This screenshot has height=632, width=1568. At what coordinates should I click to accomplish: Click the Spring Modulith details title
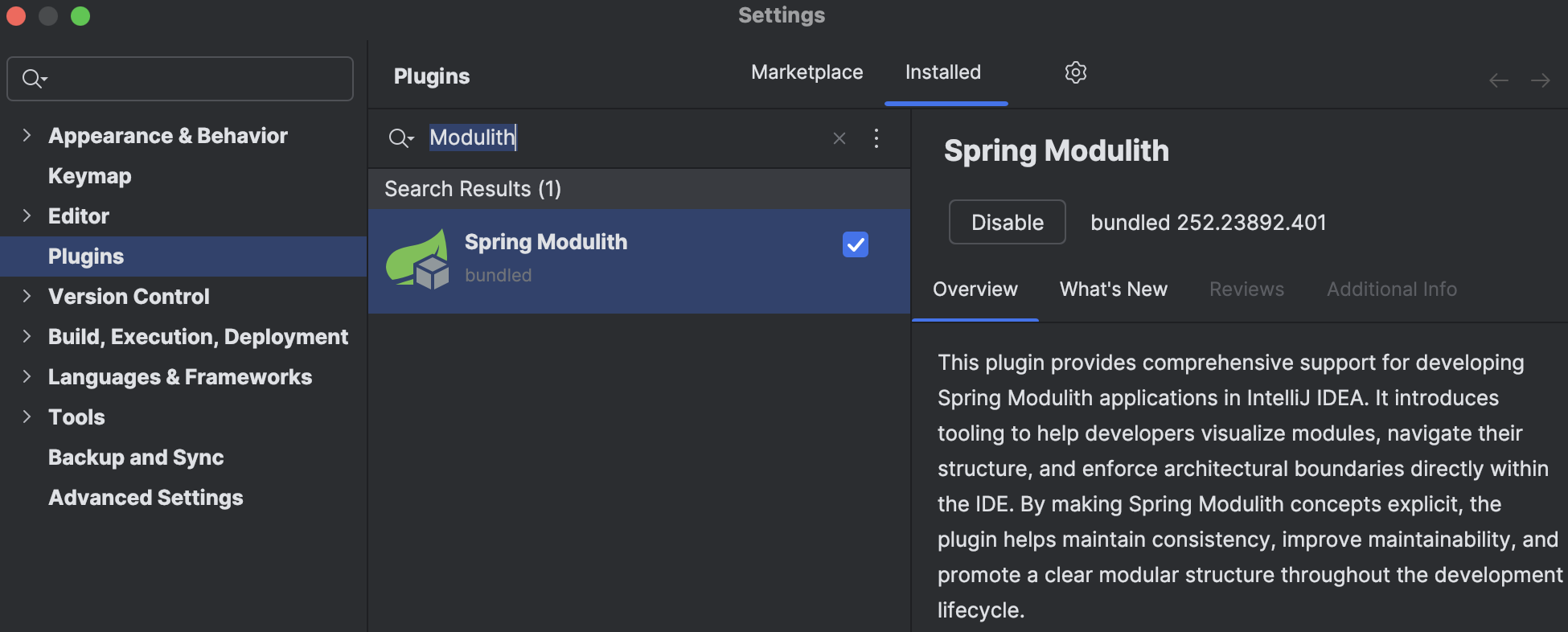click(1057, 151)
